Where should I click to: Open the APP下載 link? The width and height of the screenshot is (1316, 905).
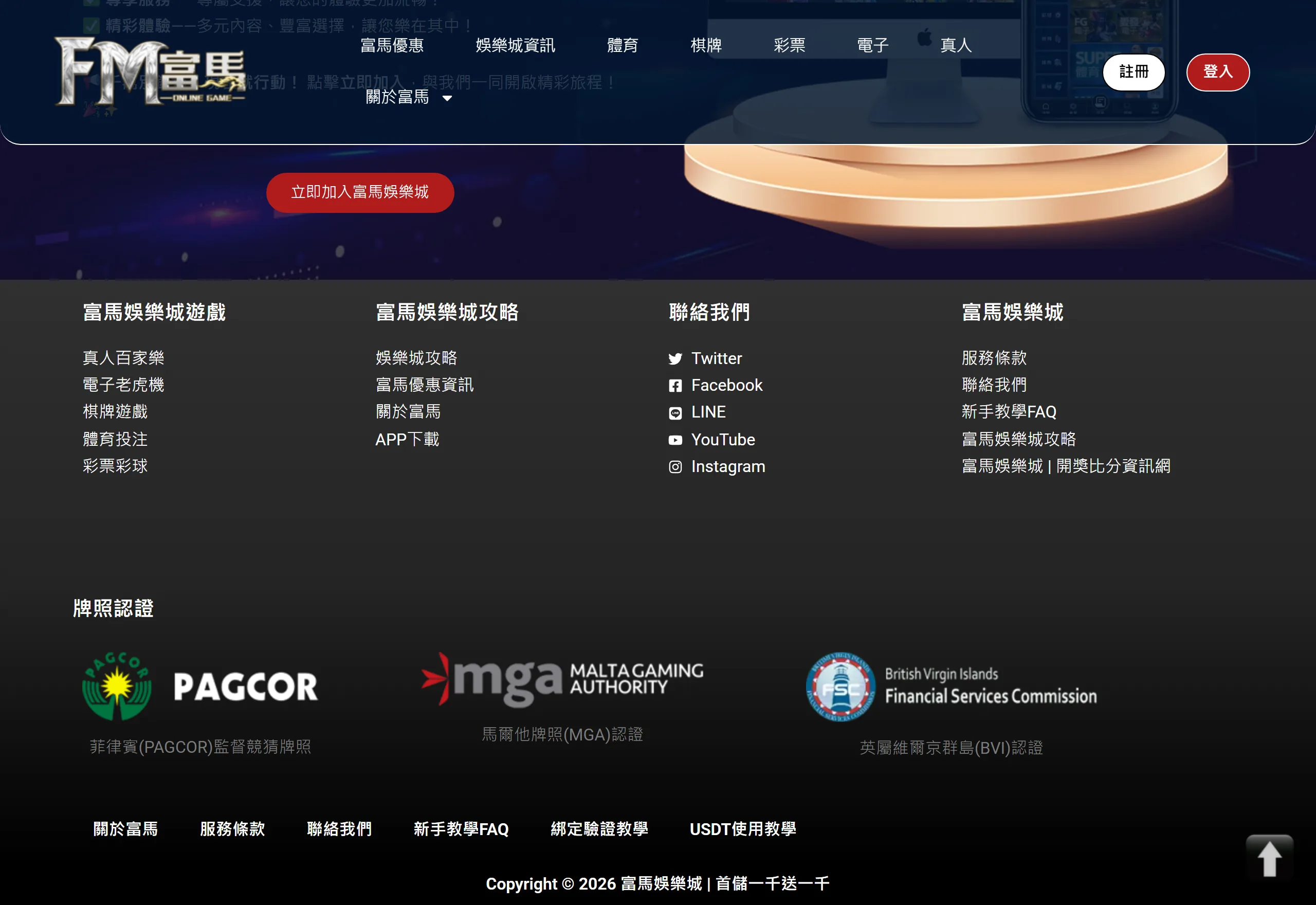(408, 440)
